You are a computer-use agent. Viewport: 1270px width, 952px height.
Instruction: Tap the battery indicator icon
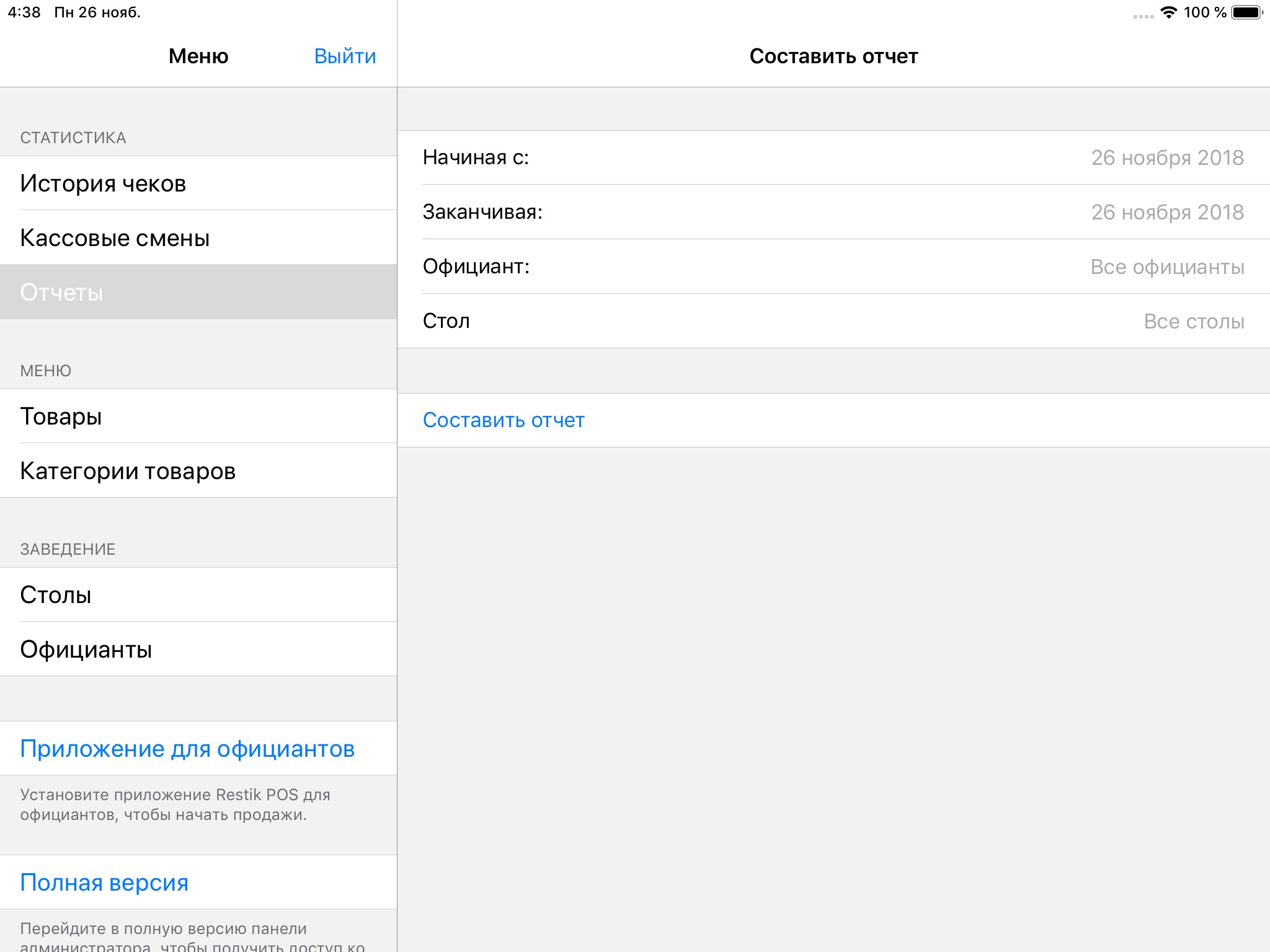1246,12
